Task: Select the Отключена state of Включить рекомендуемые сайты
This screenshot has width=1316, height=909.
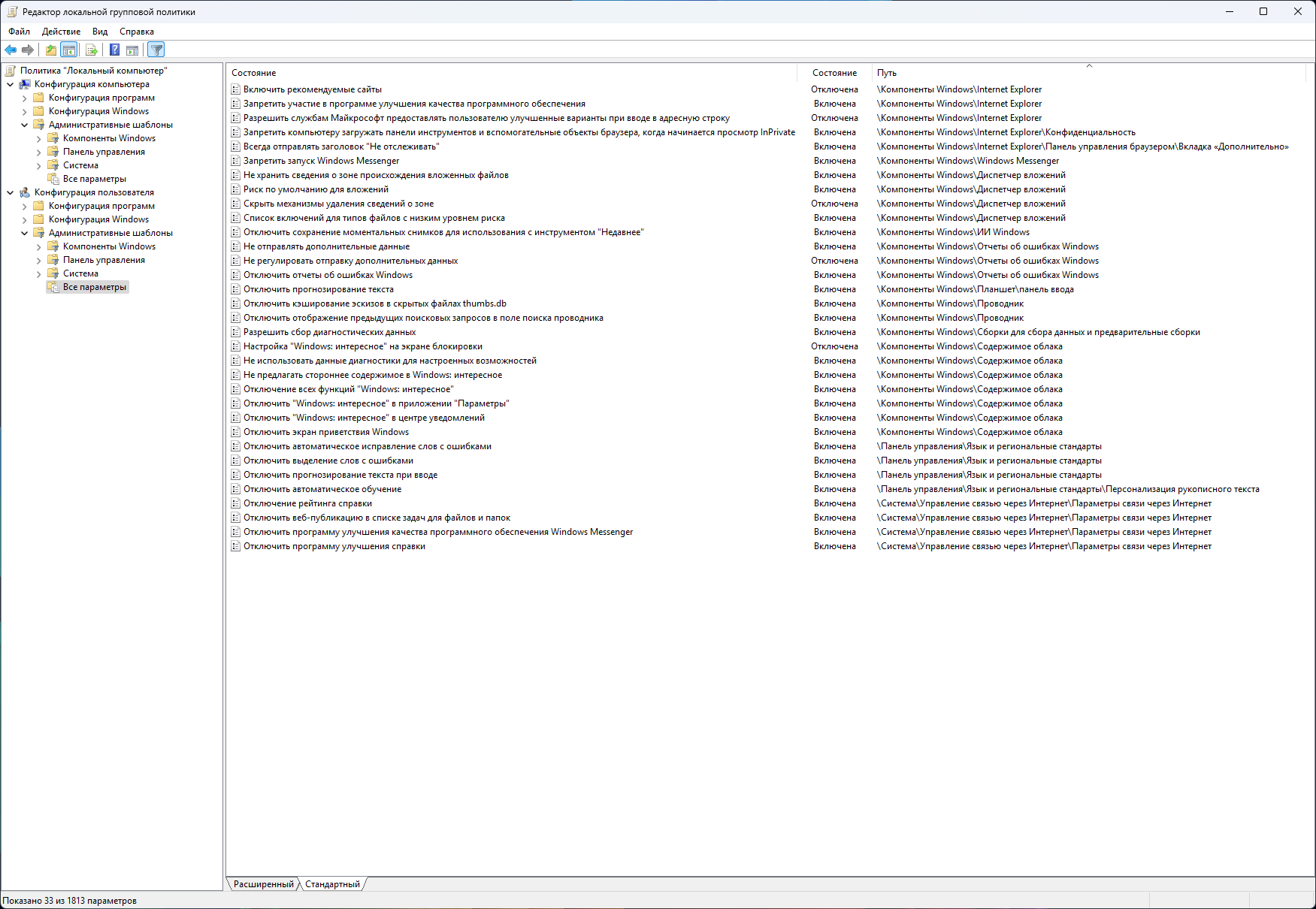Action: [x=836, y=89]
